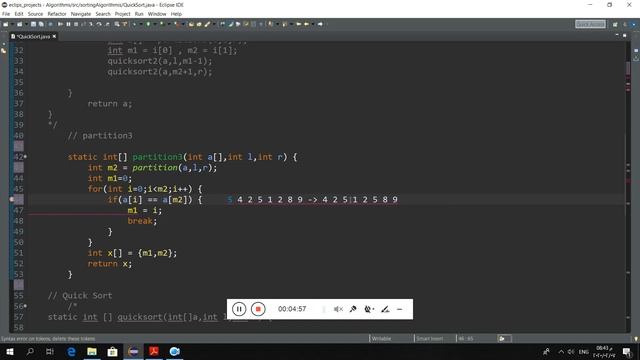Open the Windows notification center
Image resolution: width=640 pixels, height=360 pixels.
click(627, 351)
